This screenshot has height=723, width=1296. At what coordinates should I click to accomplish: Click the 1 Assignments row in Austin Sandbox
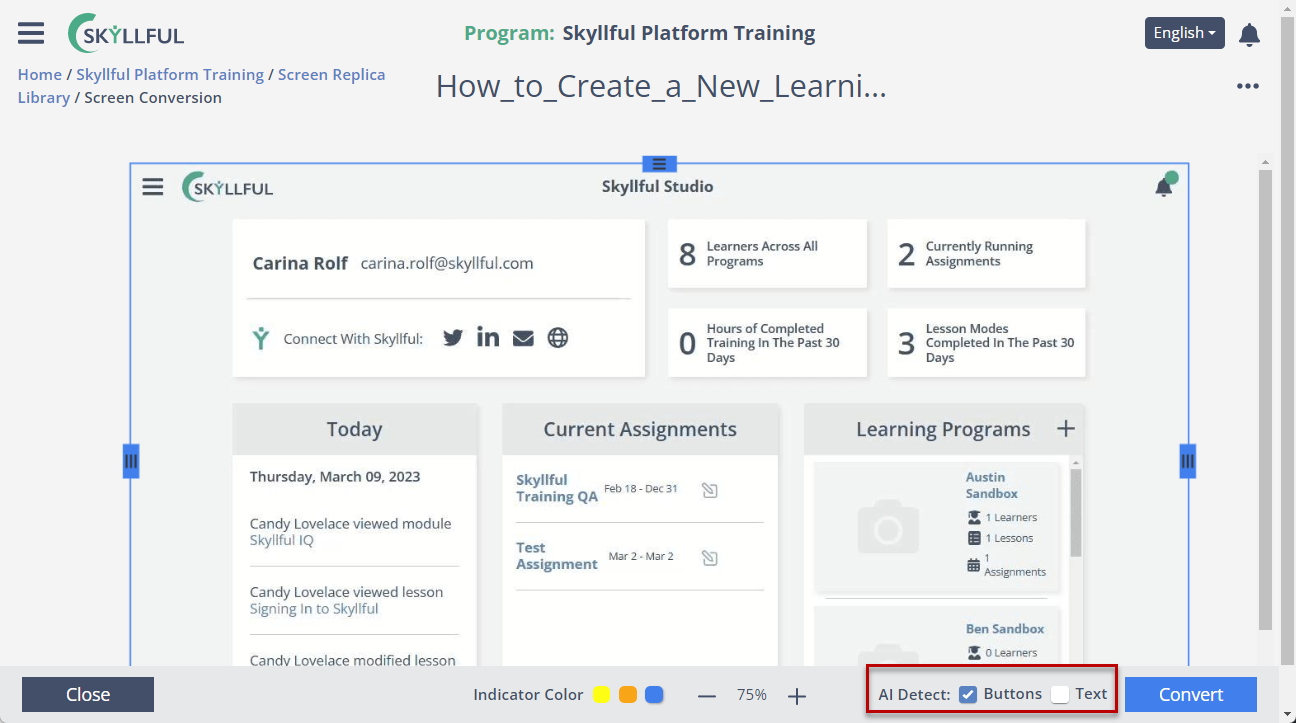pos(1006,565)
